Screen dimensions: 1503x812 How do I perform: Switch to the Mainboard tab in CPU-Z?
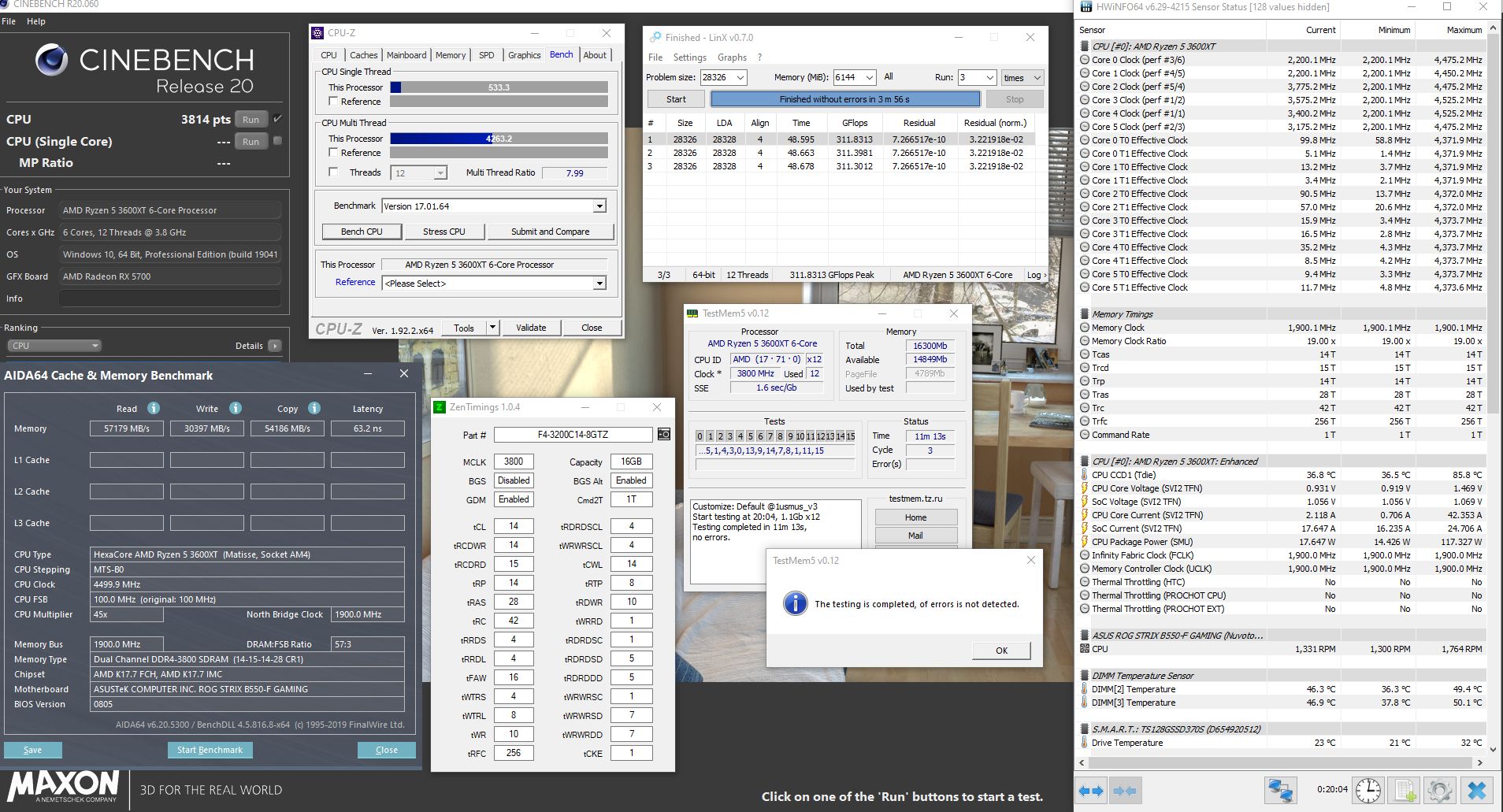pos(406,55)
